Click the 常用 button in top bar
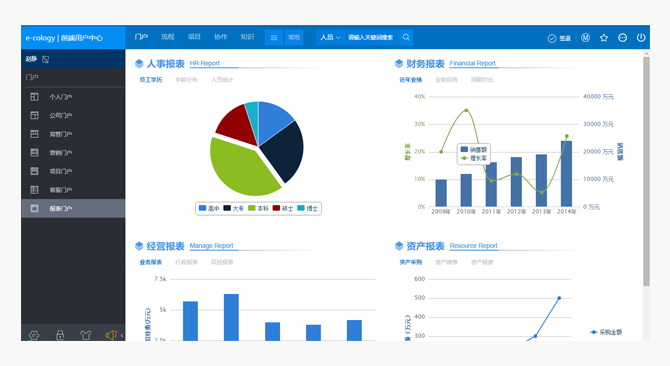The height and width of the screenshot is (366, 670). 294,38
